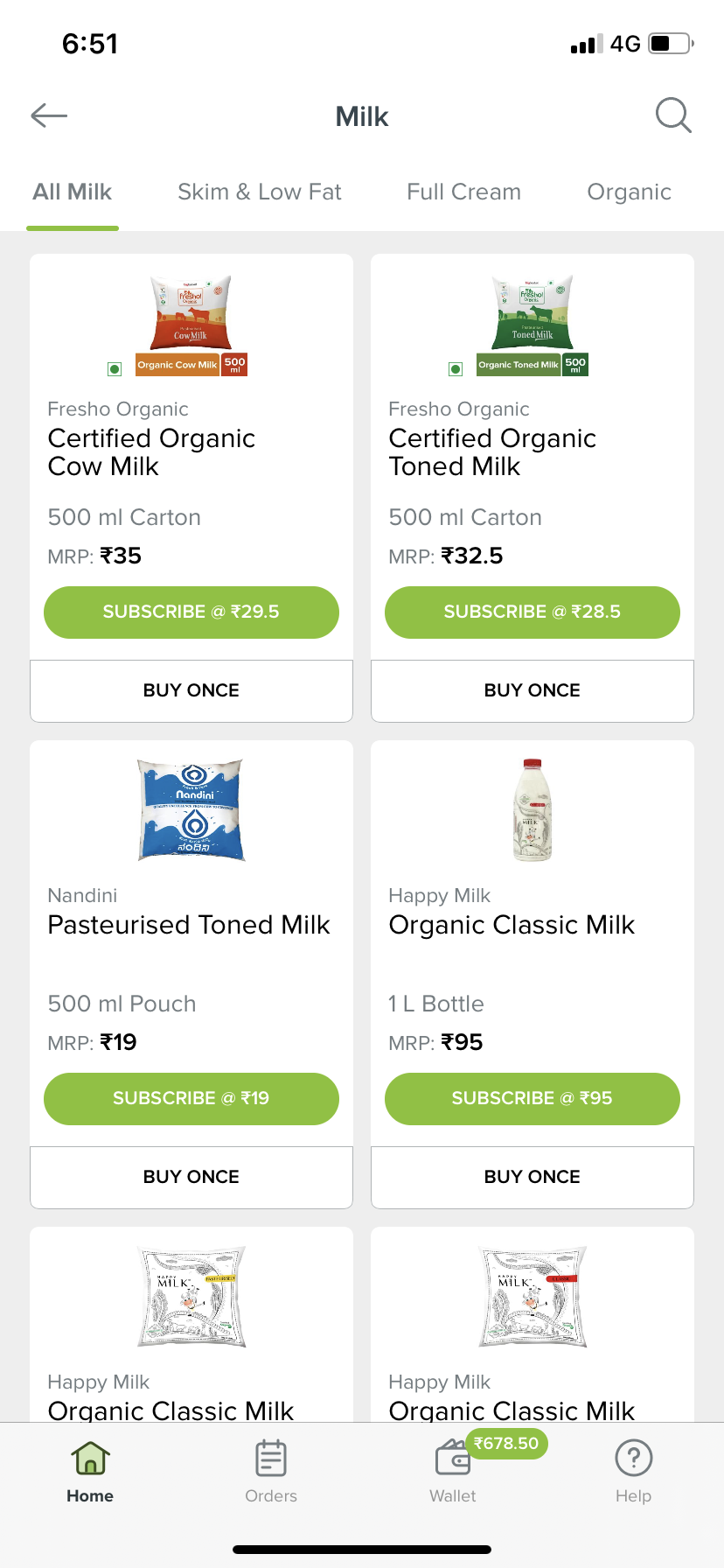The width and height of the screenshot is (724, 1568).
Task: Tap the ₹678.50 wallet balance badge
Action: (506, 1443)
